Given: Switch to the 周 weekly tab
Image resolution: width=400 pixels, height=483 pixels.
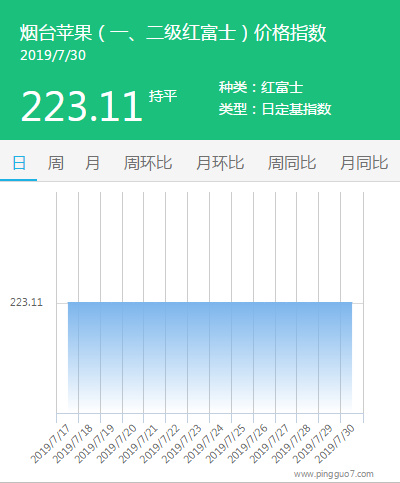Looking at the screenshot, I should click(x=55, y=163).
